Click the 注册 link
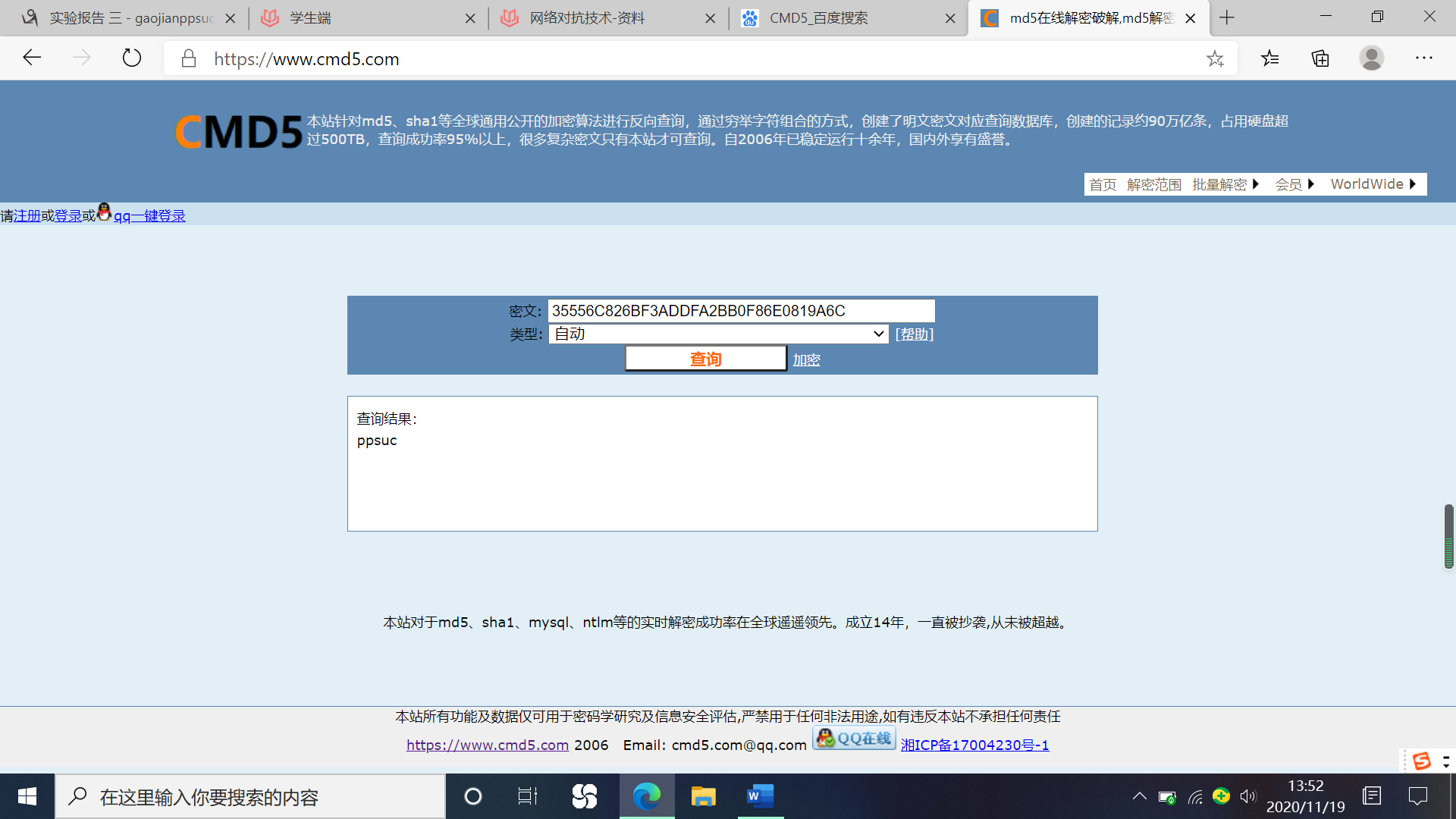 (x=27, y=216)
